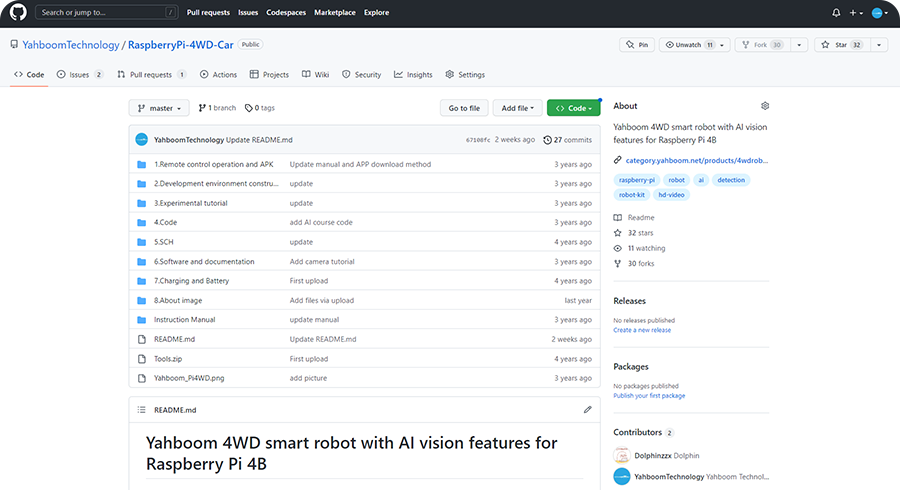Image resolution: width=900 pixels, height=490 pixels.
Task: Open Instruction Manual folder
Action: [184, 320]
